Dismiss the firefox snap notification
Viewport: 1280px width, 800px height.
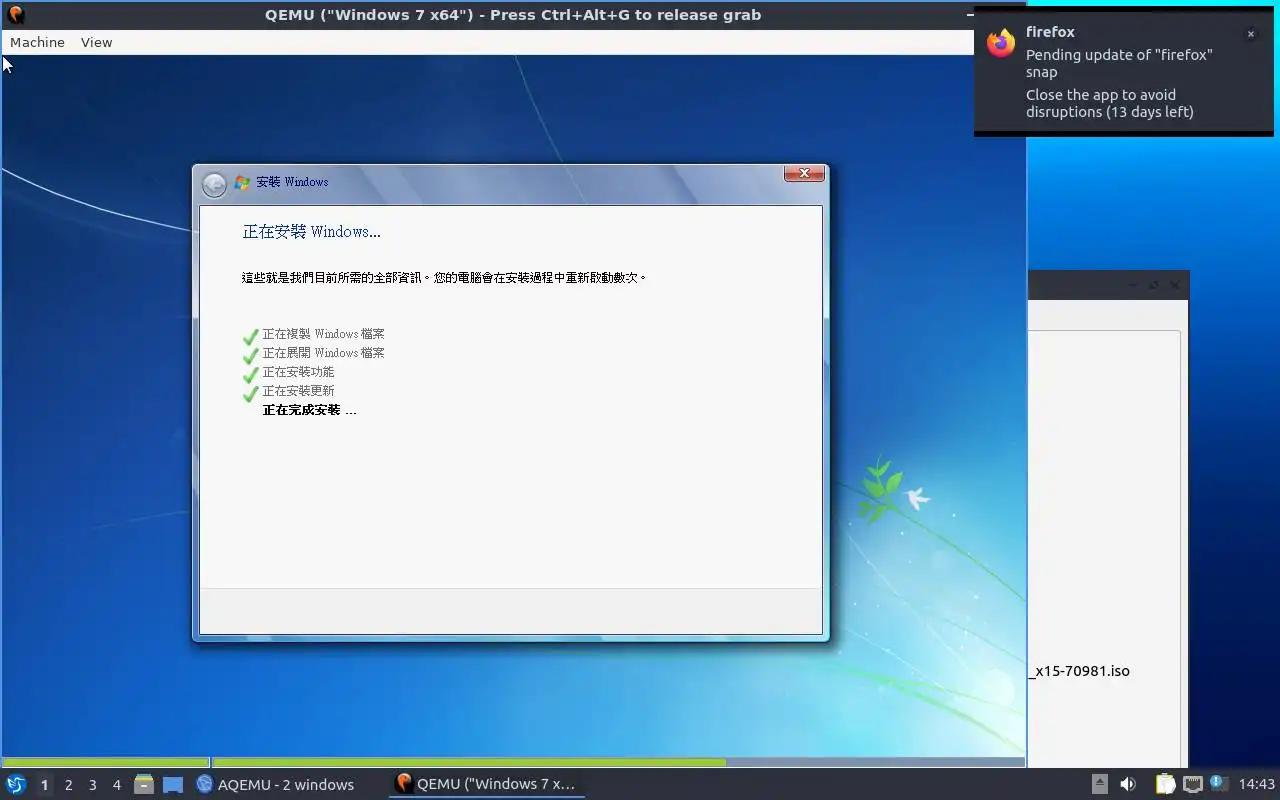tap(1250, 34)
